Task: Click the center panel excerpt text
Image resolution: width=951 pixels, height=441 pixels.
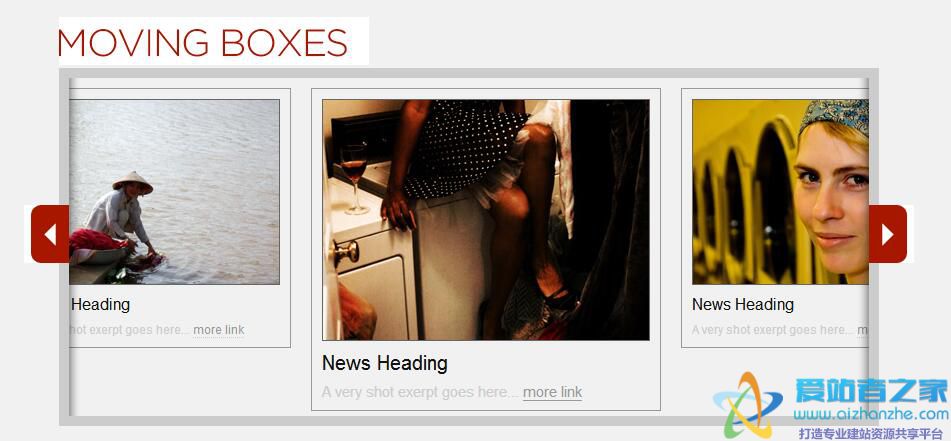Action: (419, 392)
